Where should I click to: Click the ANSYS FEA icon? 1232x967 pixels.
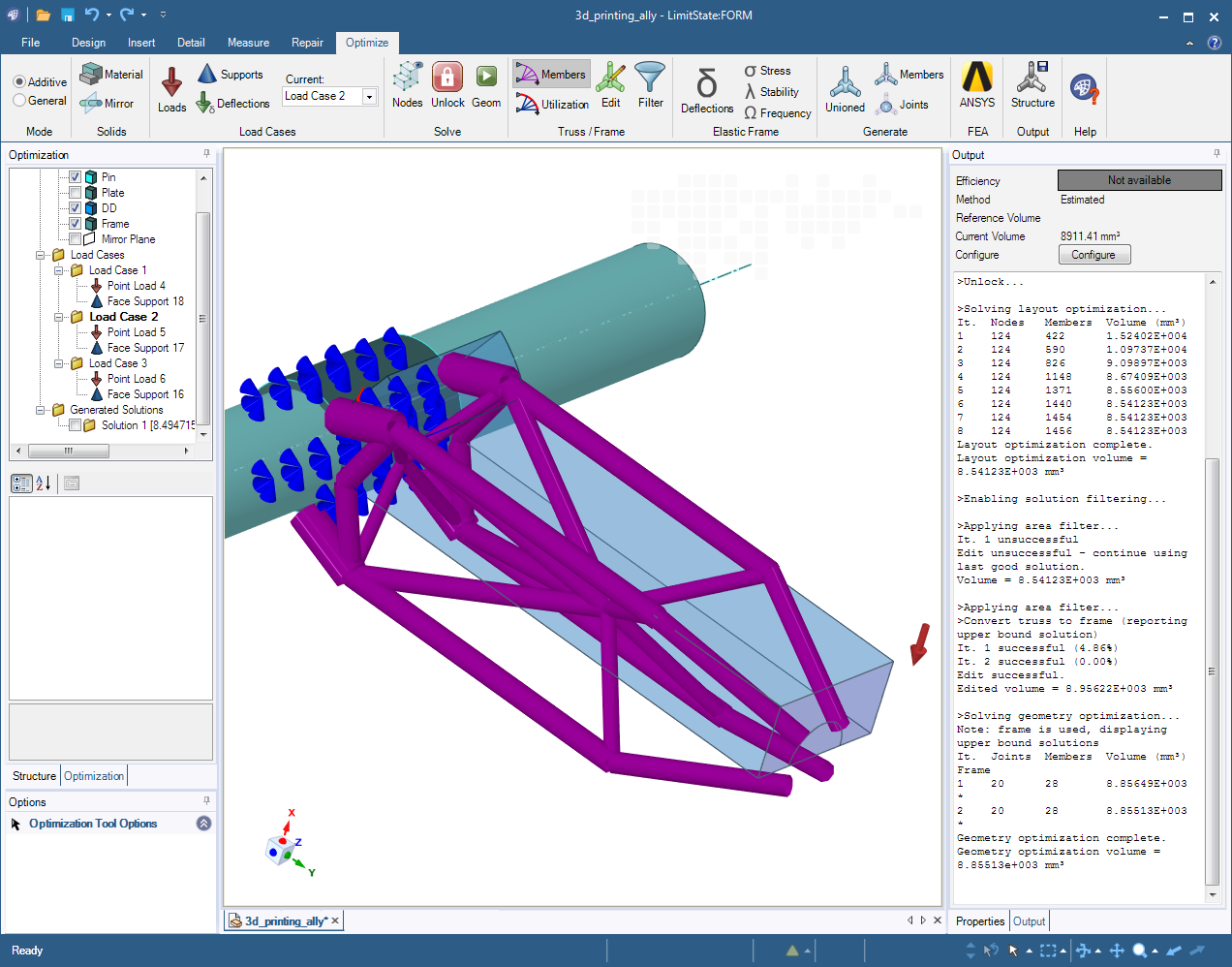977,77
